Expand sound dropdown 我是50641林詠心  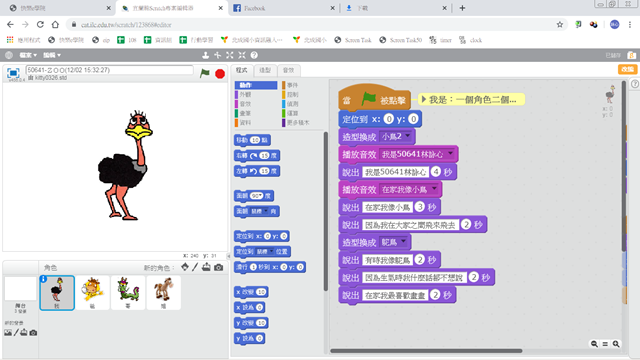click(x=417, y=154)
